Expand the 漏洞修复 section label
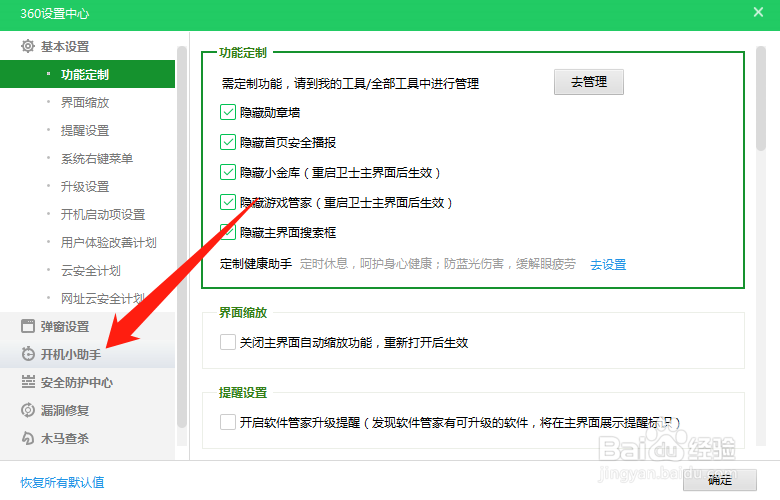The height and width of the screenshot is (500, 780). coord(65,410)
